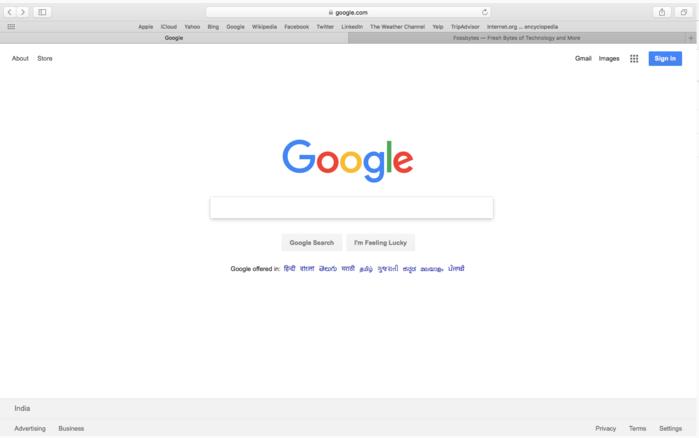
Task: Go back with Safari's back arrow
Action: point(10,12)
